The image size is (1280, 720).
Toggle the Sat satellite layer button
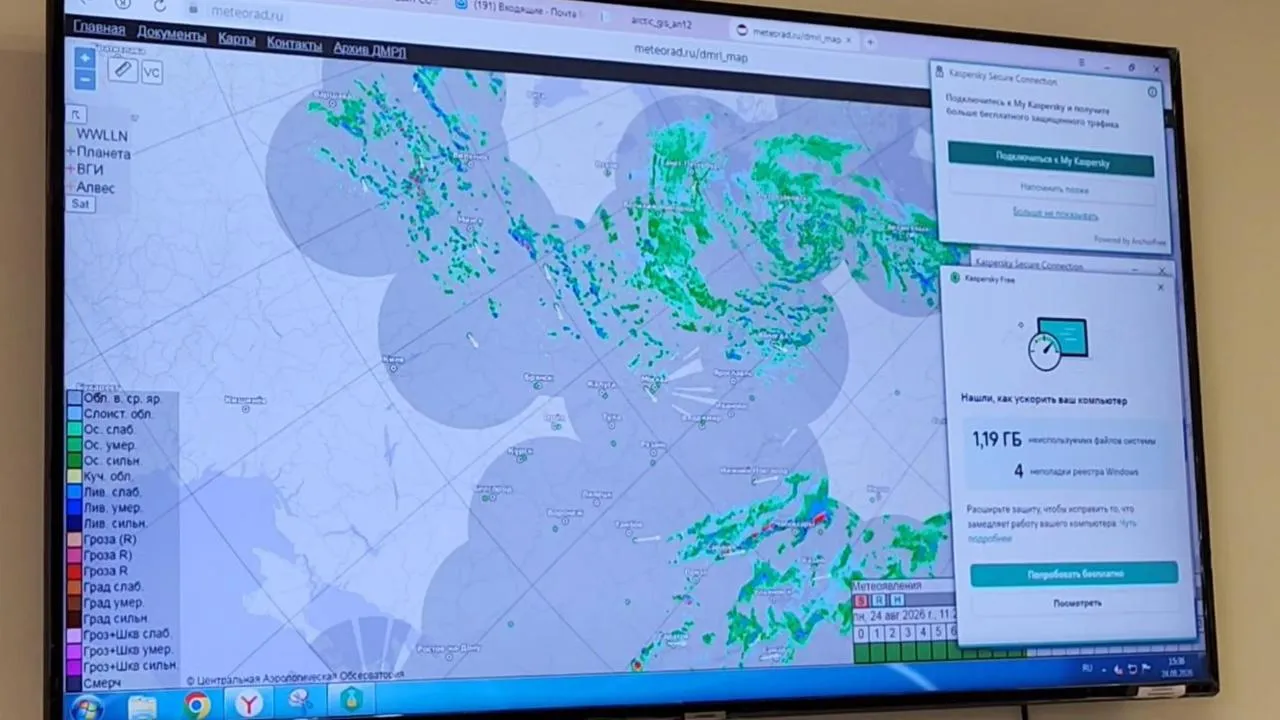[80, 204]
